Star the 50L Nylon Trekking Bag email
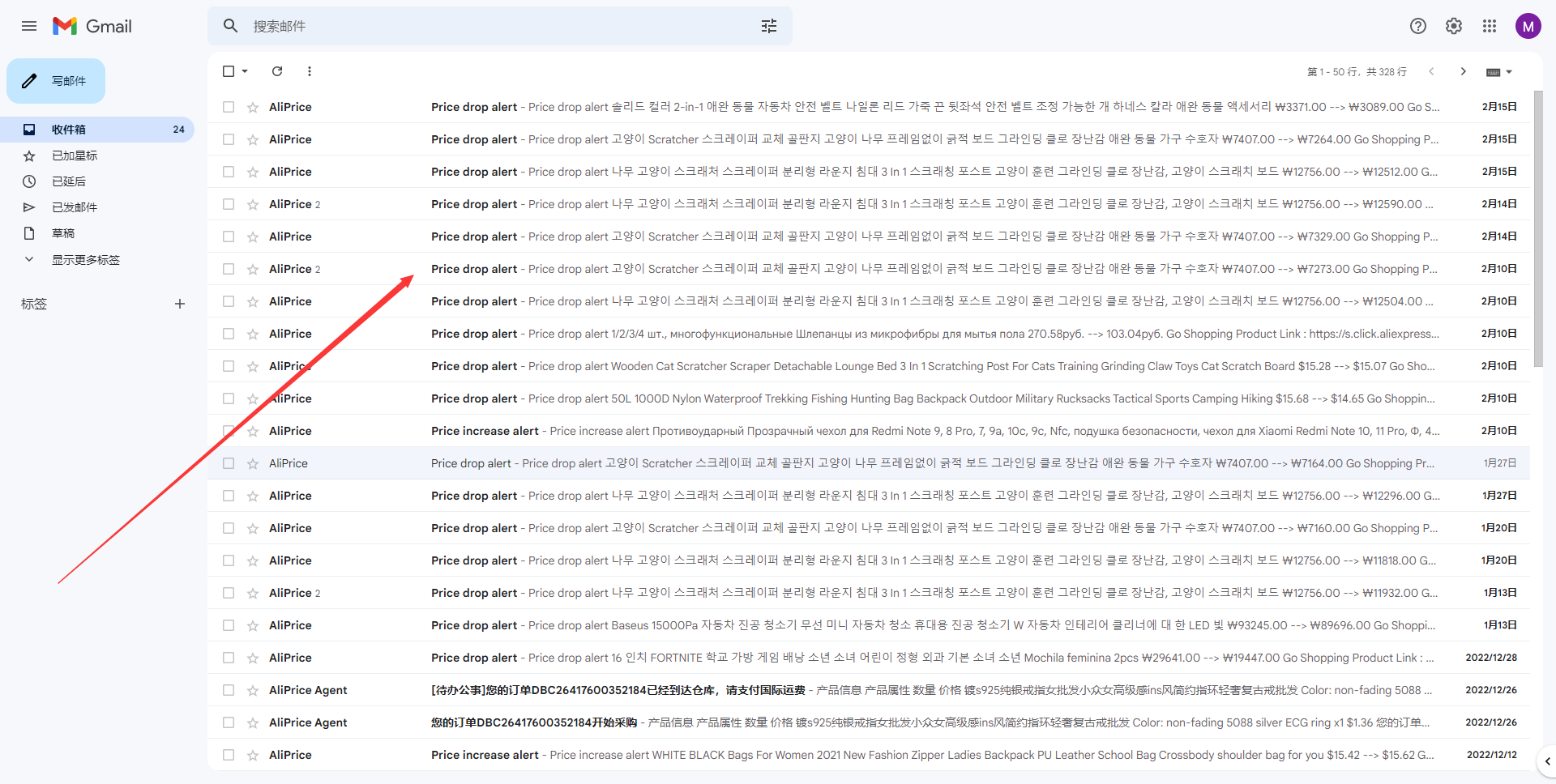This screenshot has width=1556, height=784. (x=253, y=398)
